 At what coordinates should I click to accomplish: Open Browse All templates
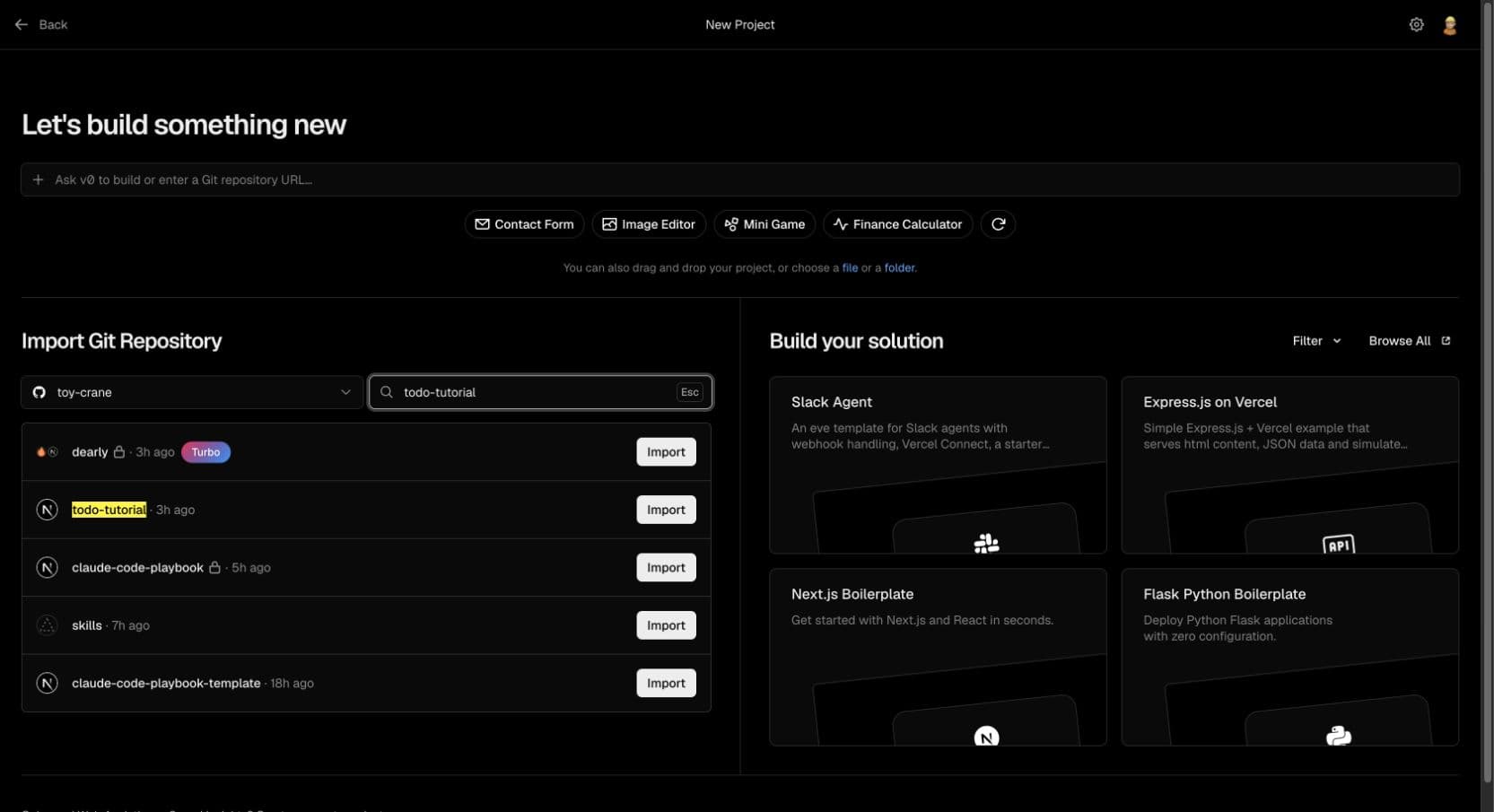point(1409,341)
